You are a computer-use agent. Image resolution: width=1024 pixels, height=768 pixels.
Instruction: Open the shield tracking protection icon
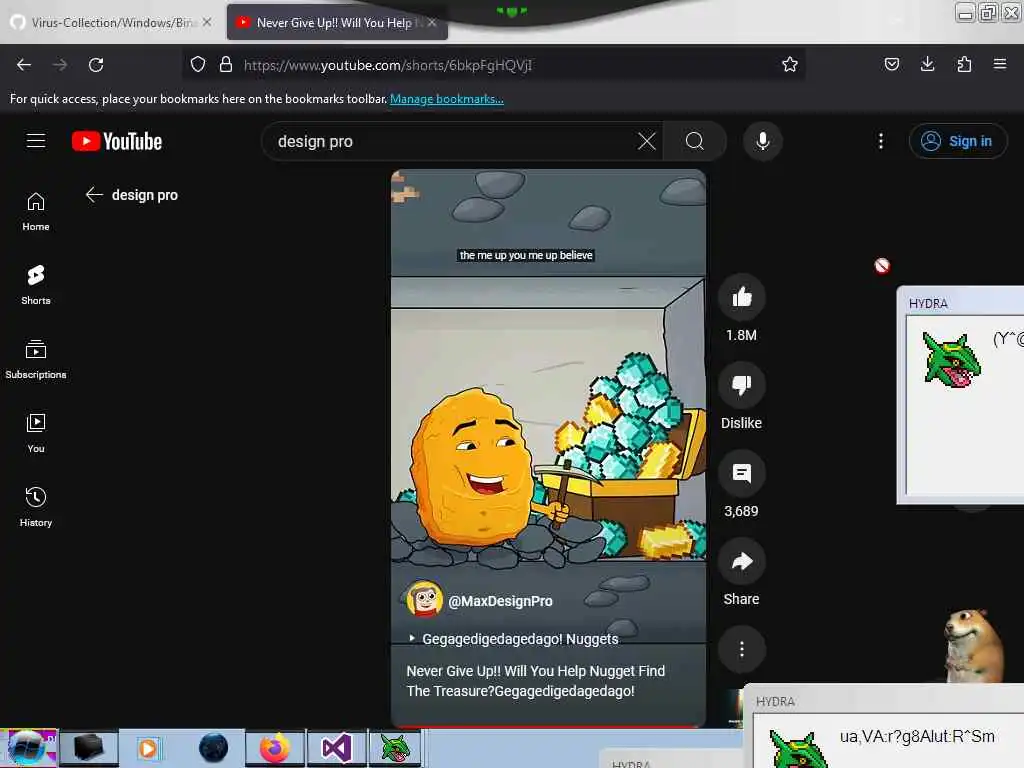click(198, 64)
